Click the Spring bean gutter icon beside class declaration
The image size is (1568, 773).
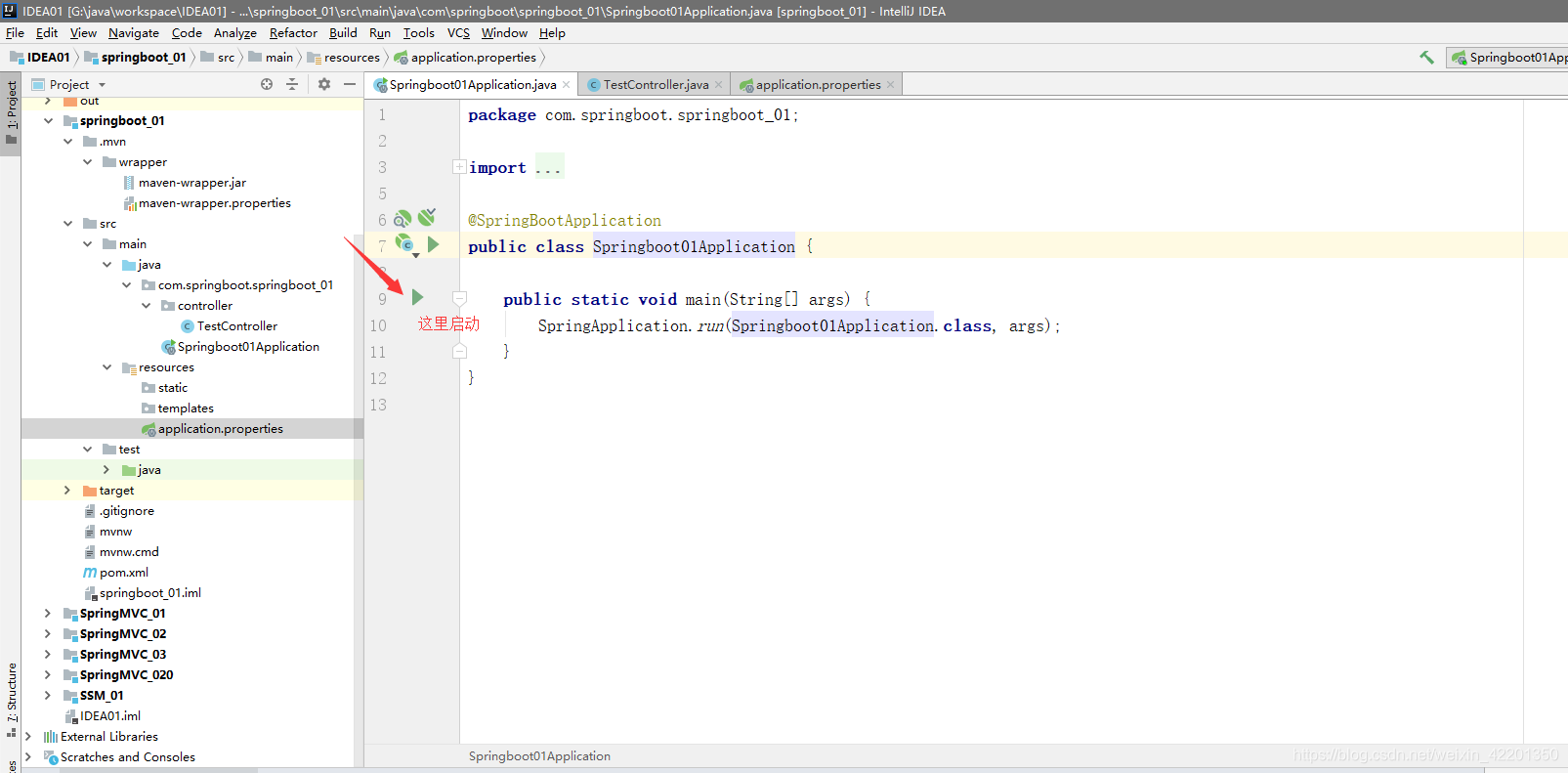coord(404,244)
